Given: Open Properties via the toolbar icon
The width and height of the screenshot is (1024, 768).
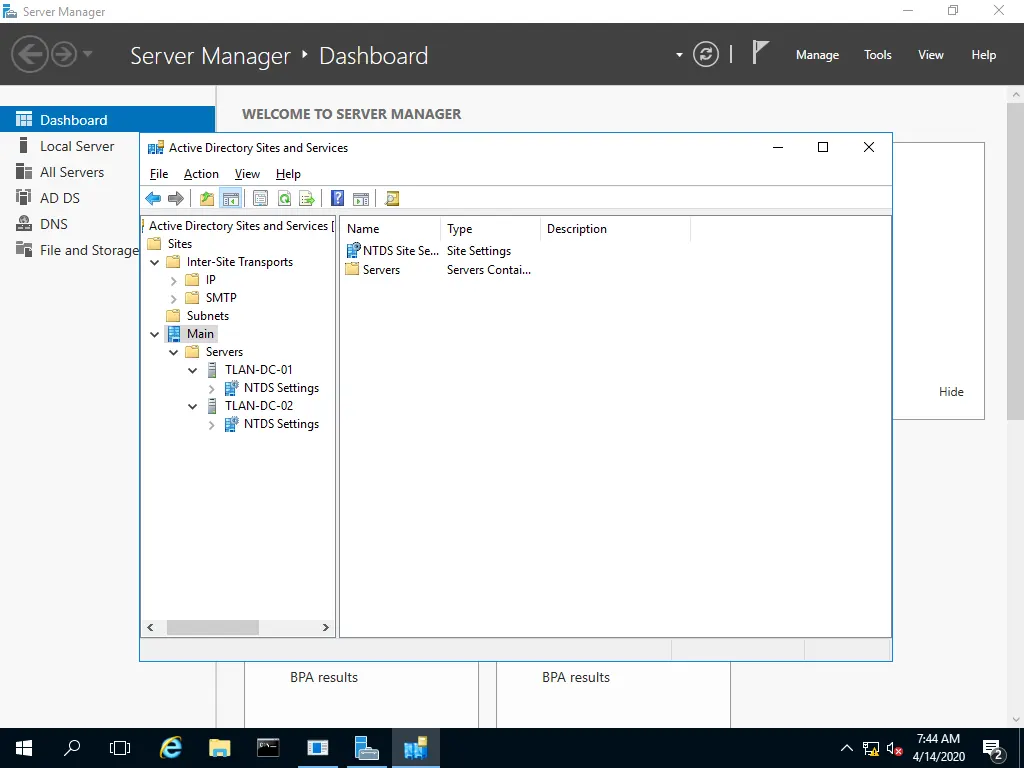Looking at the screenshot, I should pyautogui.click(x=260, y=199).
